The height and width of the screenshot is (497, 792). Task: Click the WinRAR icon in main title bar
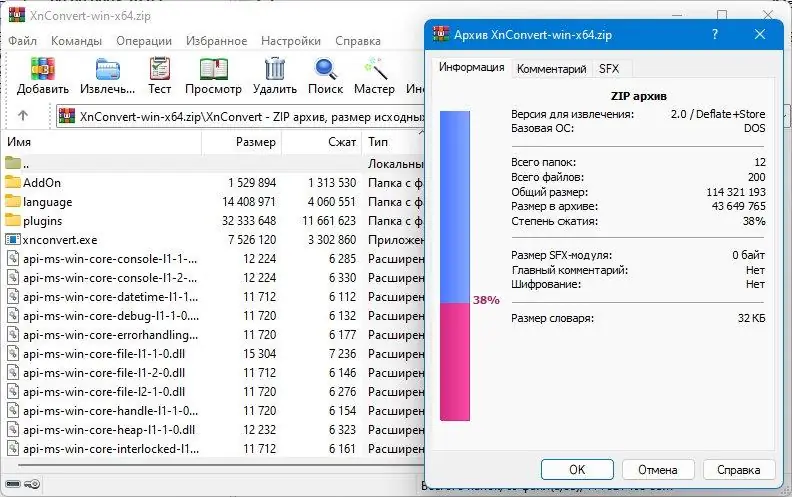[x=17, y=15]
